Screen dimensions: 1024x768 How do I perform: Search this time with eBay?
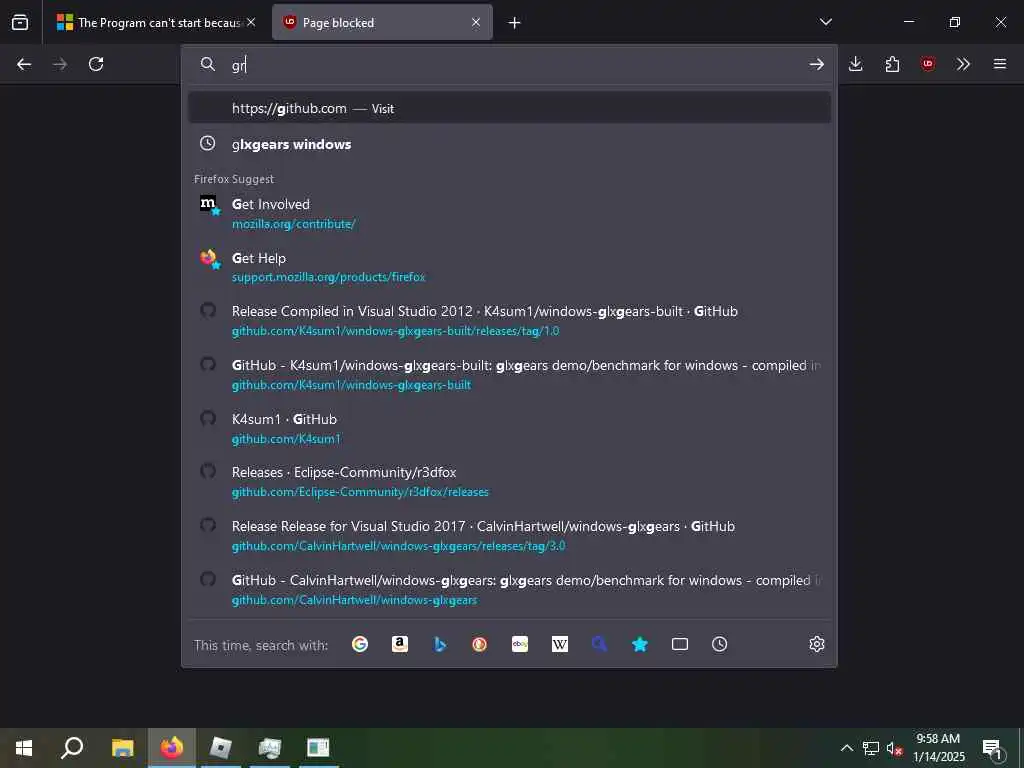coord(520,645)
